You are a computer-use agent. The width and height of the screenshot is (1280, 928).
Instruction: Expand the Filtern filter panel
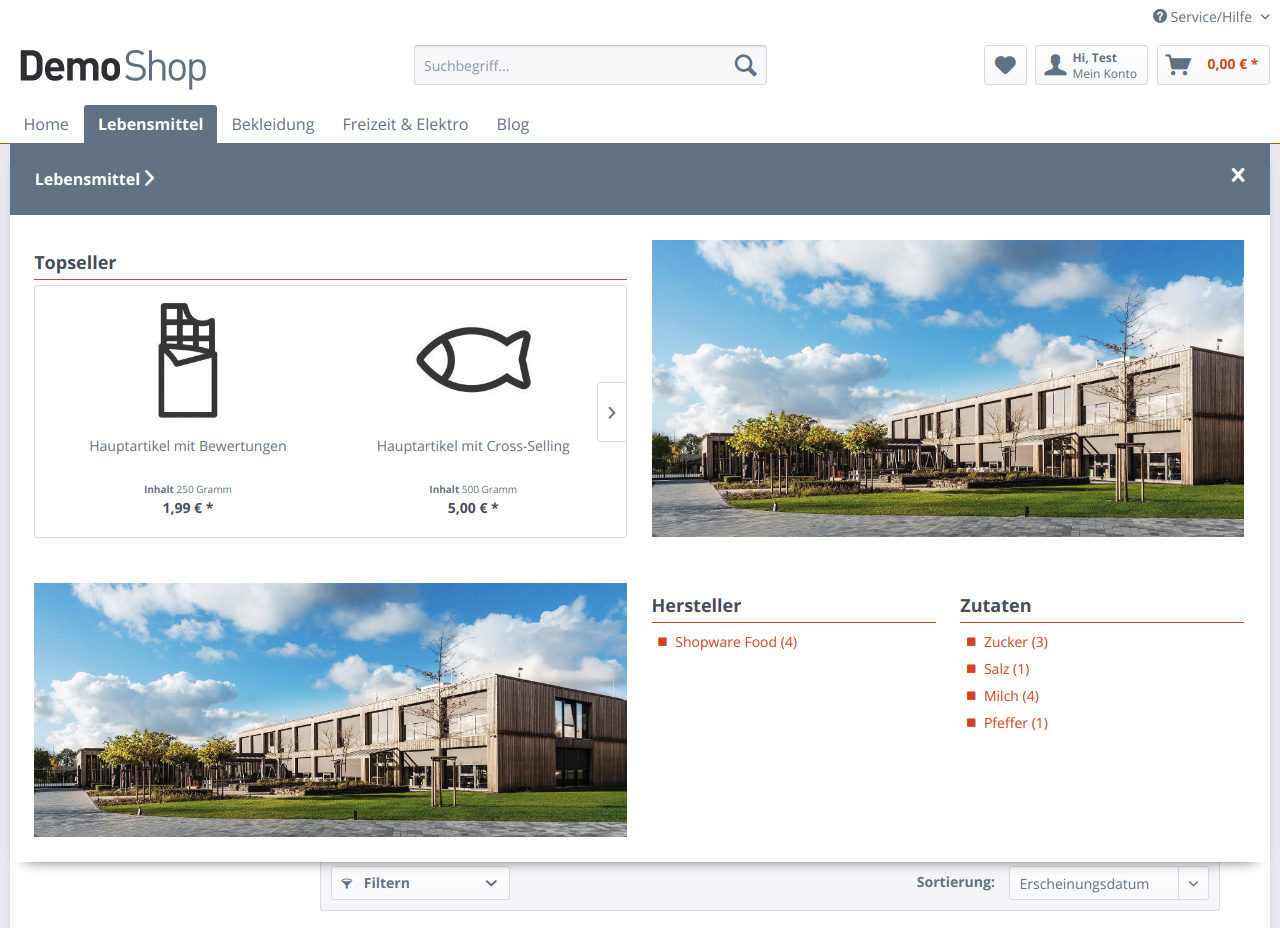[x=420, y=883]
